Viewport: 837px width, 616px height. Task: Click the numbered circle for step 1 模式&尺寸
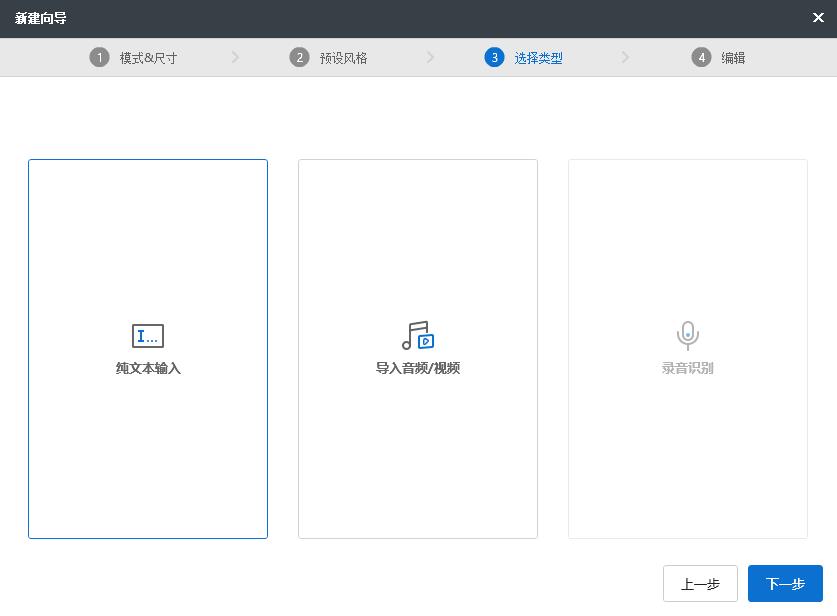click(99, 57)
